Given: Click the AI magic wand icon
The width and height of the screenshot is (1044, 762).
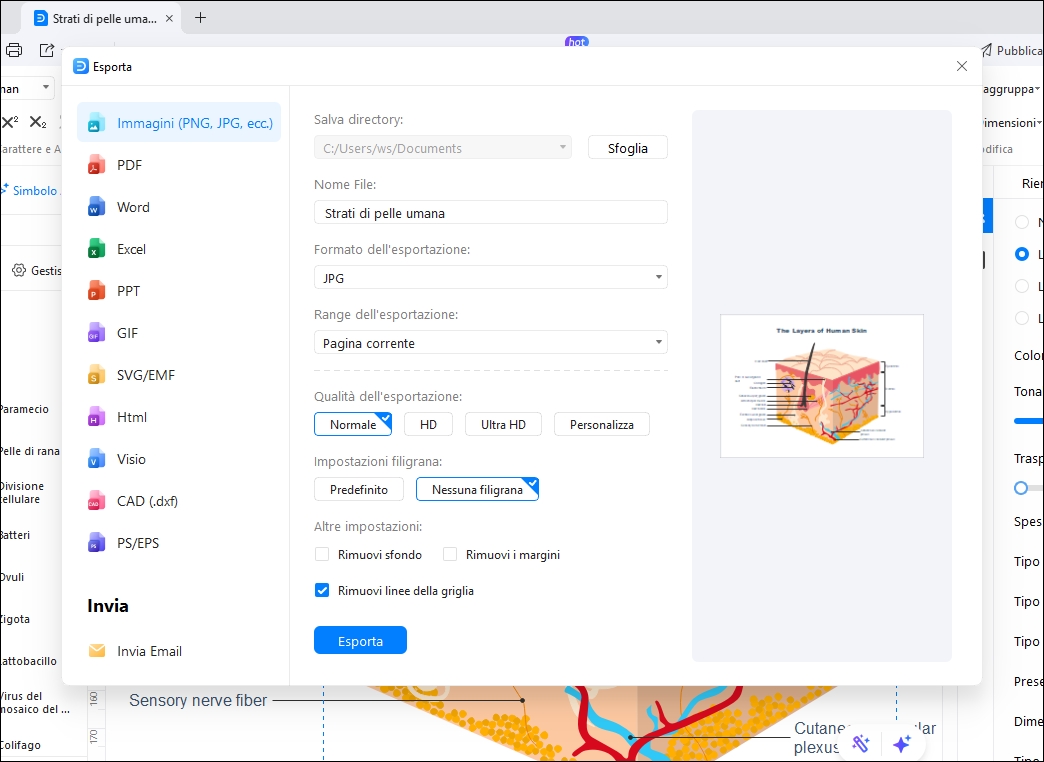Looking at the screenshot, I should [860, 743].
